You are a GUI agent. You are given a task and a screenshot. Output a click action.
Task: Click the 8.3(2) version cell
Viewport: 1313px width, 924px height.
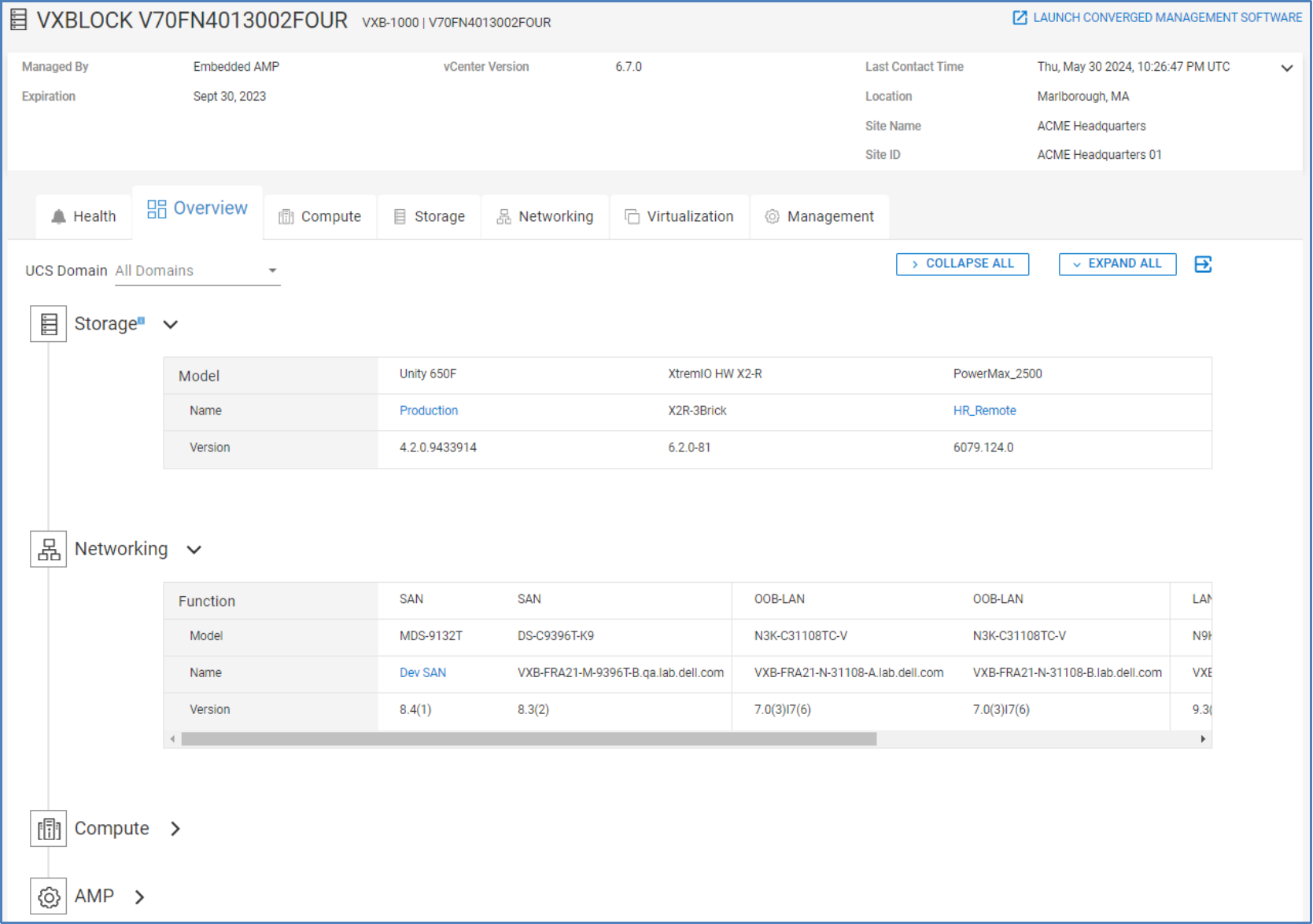533,710
